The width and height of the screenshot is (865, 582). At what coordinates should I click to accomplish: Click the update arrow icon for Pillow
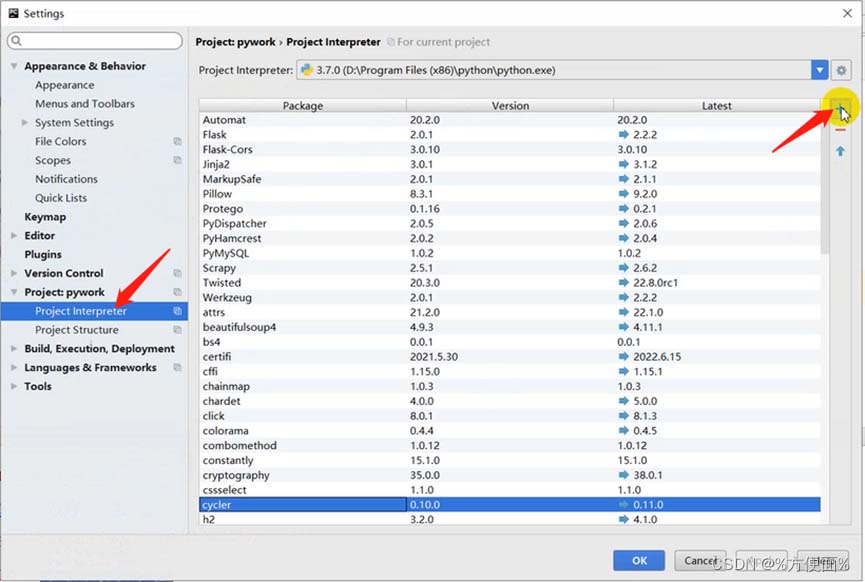623,194
